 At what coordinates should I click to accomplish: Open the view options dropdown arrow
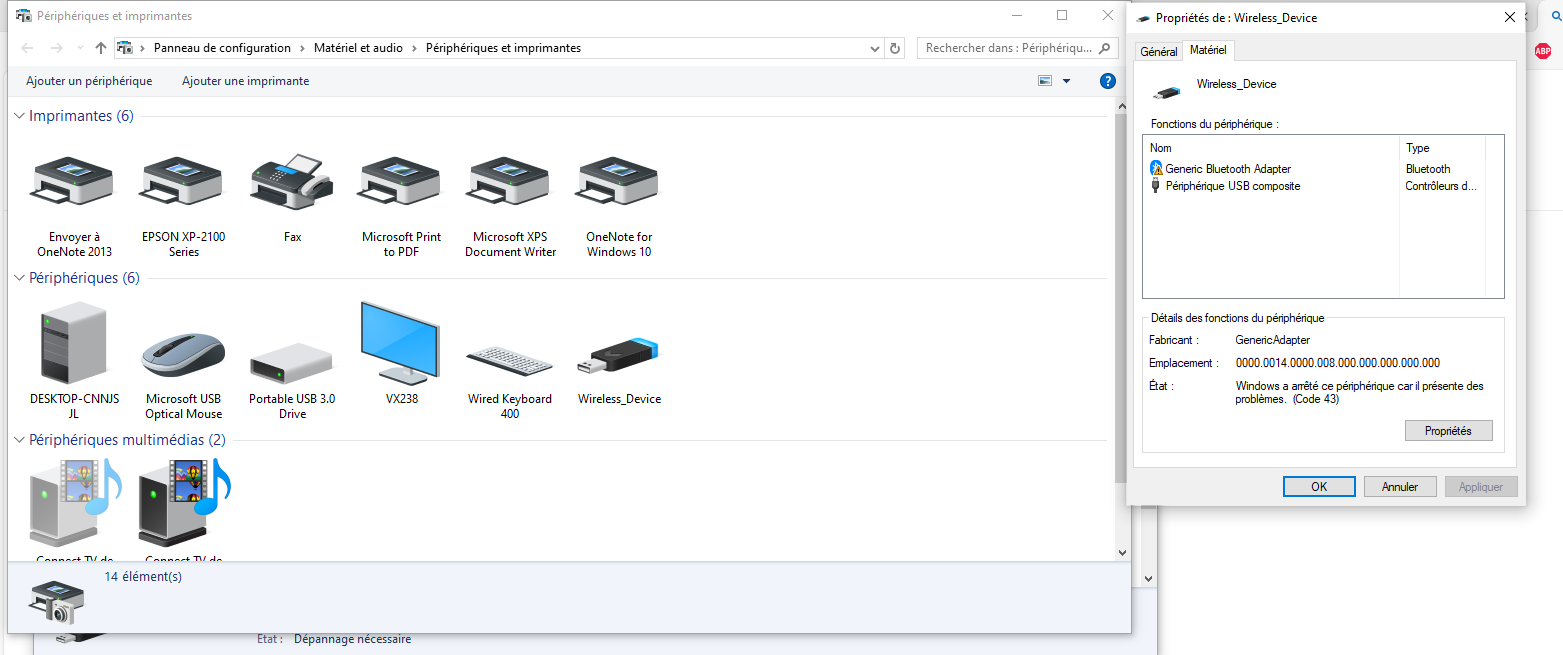tap(1066, 81)
